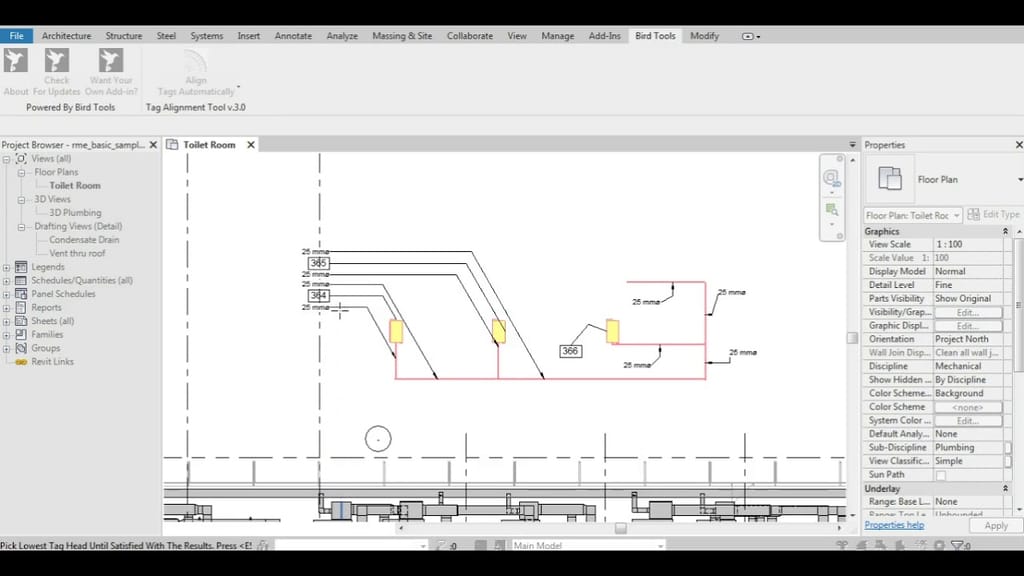
Task: Switch to the Architecture ribbon tab
Action: pos(66,35)
